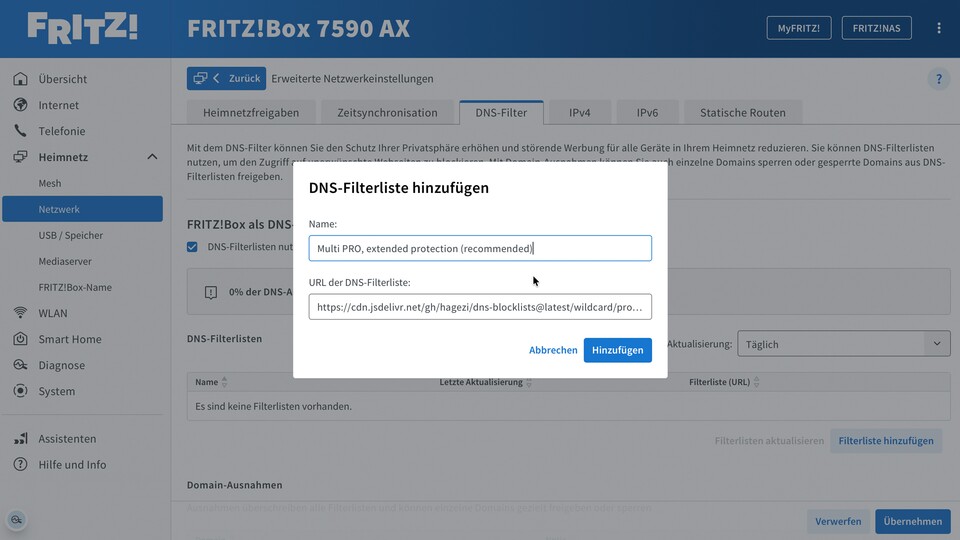Click the Hinzufügen button in dialog
This screenshot has width=960, height=540.
[x=617, y=350]
